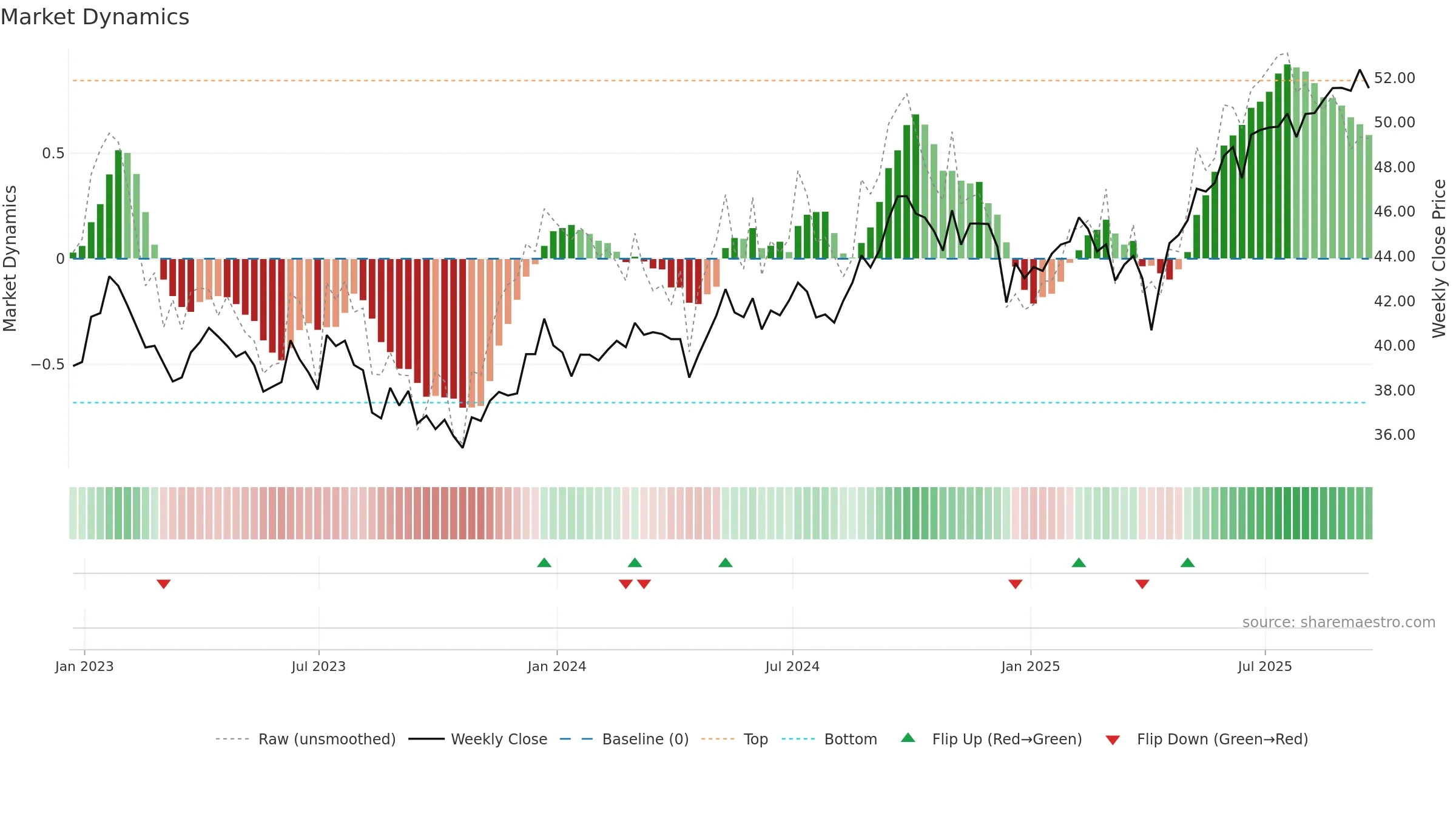
Task: Click the red Flip Down triangle in legend
Action: pos(1113,740)
